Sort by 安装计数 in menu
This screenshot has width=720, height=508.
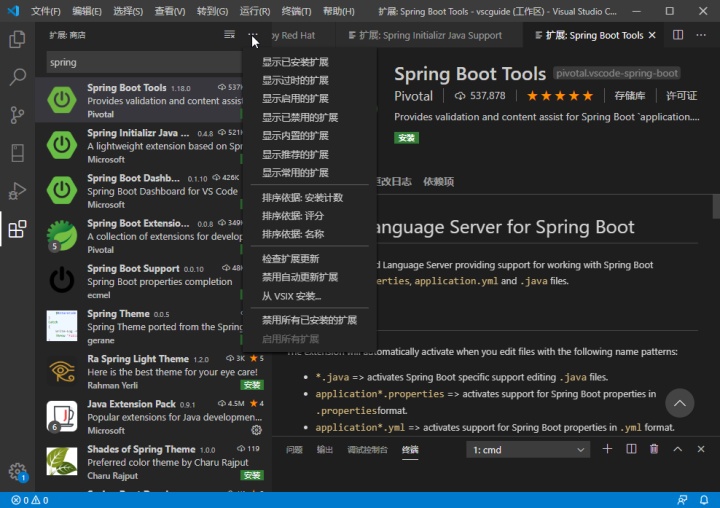(302, 198)
